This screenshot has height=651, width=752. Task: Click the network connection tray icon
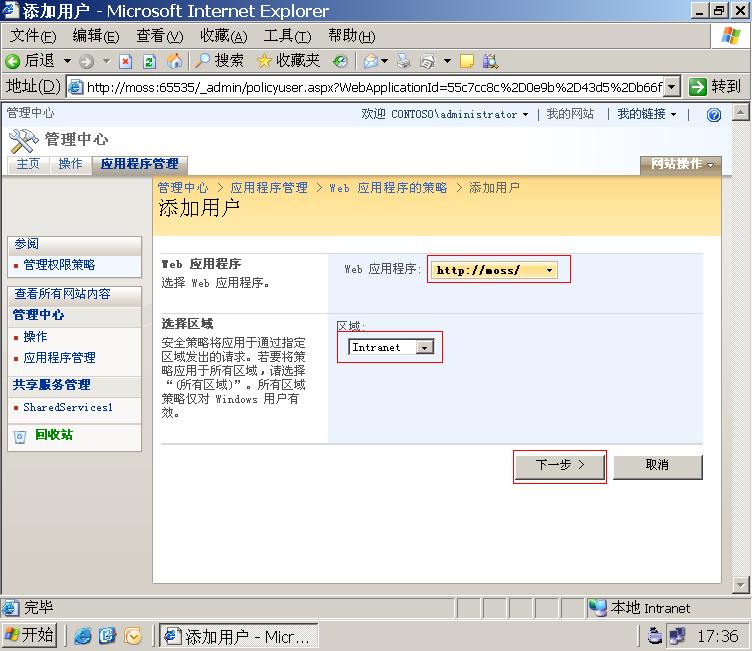coord(677,636)
